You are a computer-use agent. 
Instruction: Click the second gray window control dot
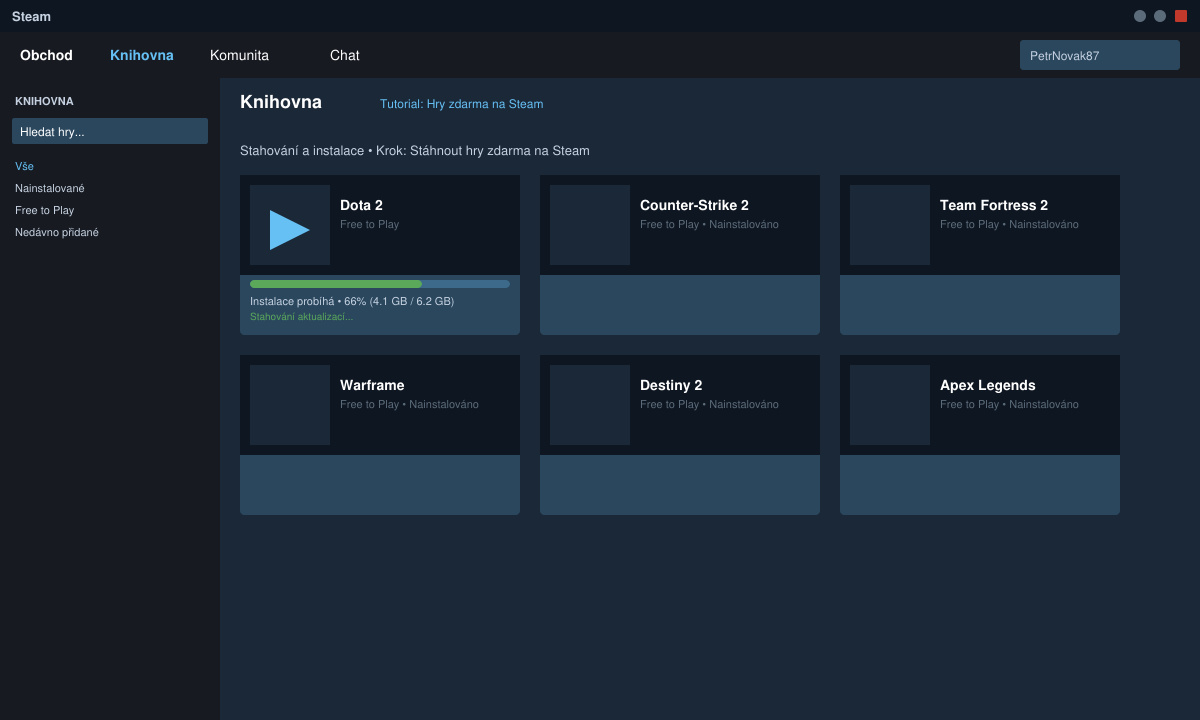pos(1160,16)
